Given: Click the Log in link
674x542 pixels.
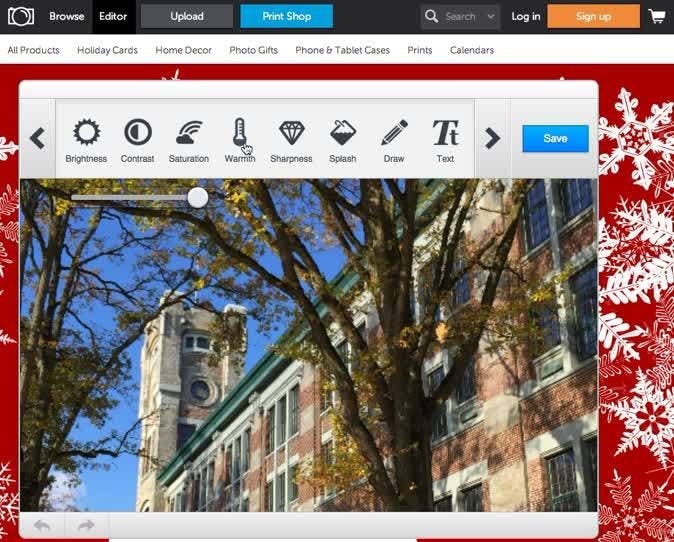Looking at the screenshot, I should point(526,16).
